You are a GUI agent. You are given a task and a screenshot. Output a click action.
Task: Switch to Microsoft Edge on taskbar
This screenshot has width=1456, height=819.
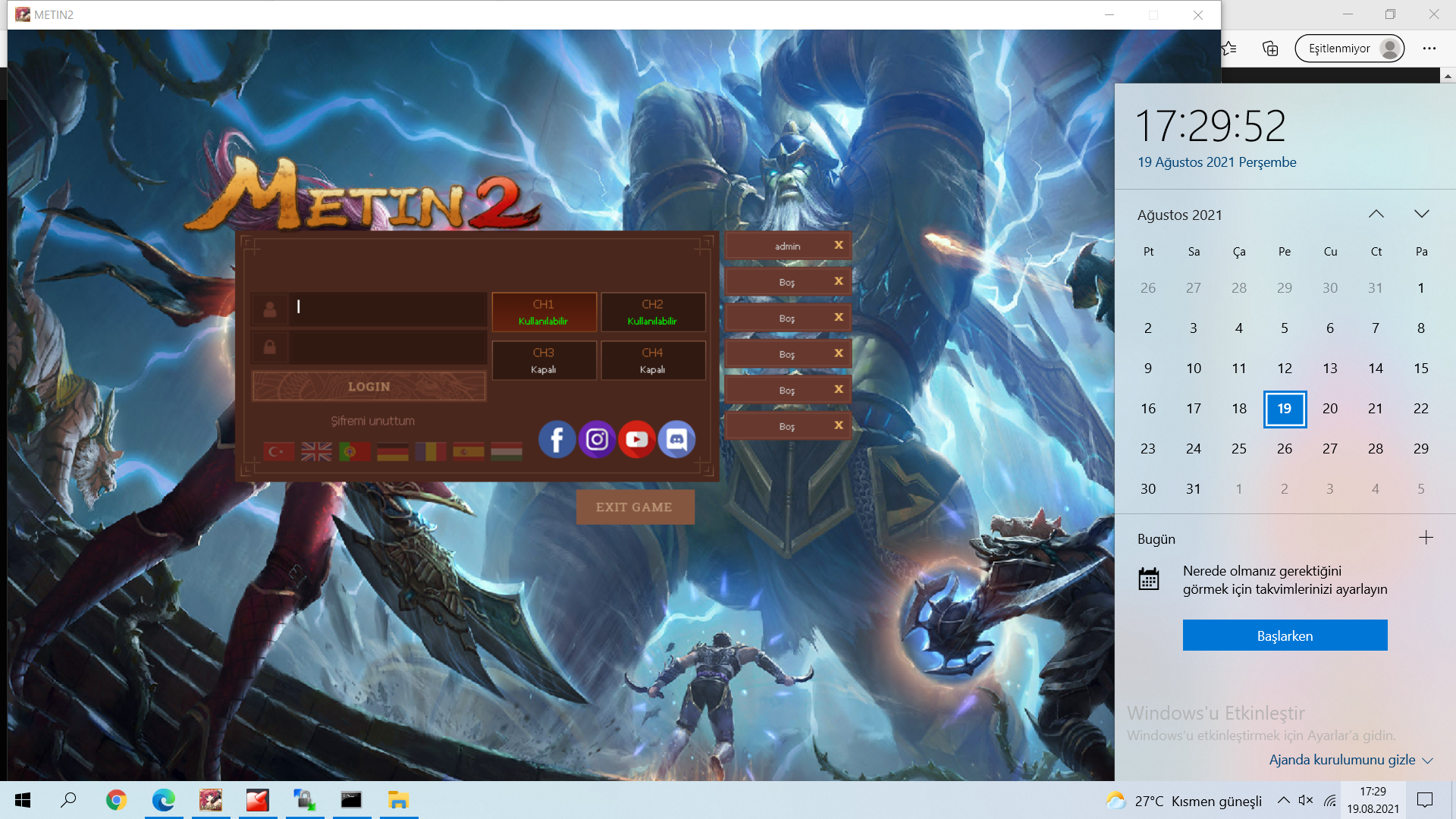point(163,800)
